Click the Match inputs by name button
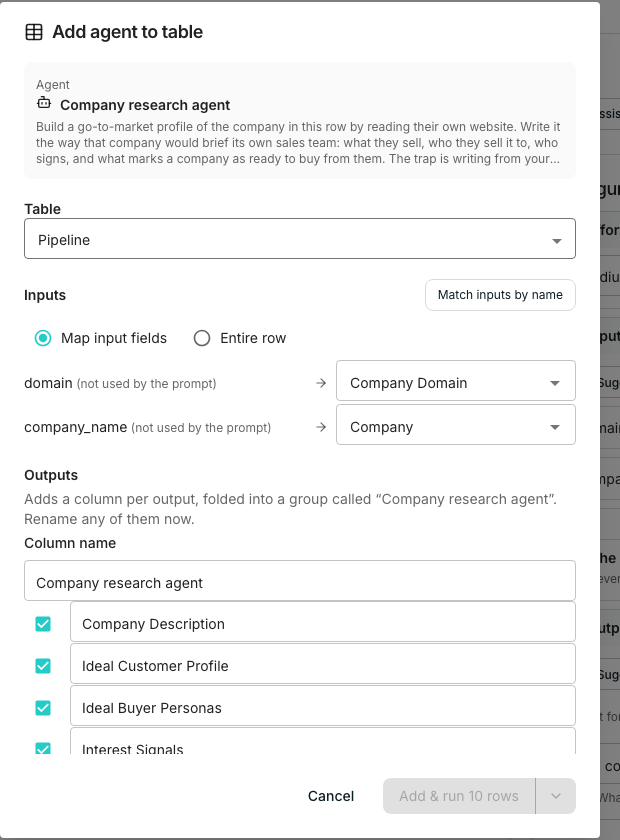 (500, 295)
